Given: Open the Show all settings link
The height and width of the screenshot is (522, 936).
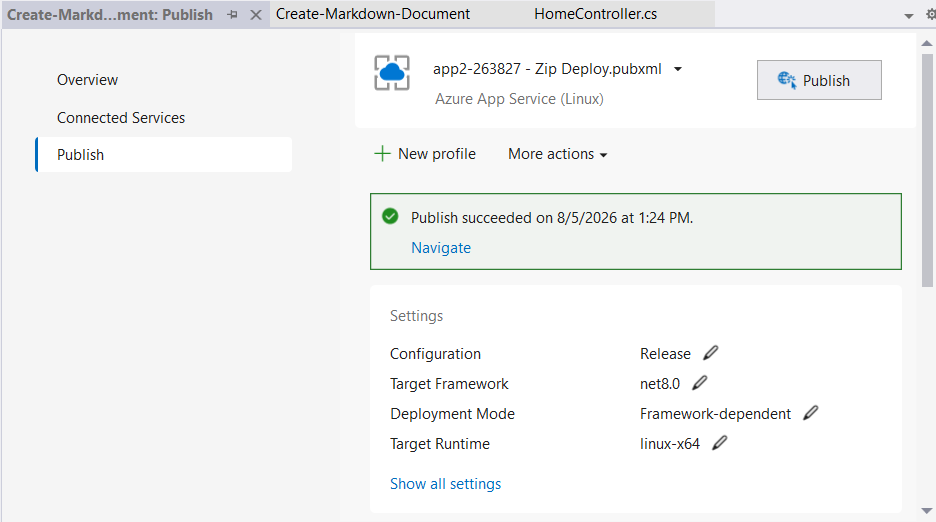Looking at the screenshot, I should tap(445, 484).
